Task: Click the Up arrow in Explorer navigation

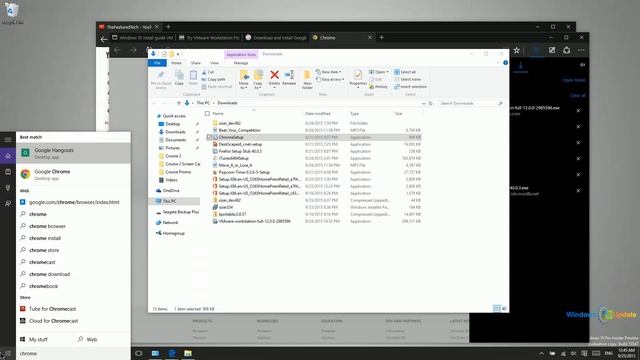Action: [x=178, y=103]
